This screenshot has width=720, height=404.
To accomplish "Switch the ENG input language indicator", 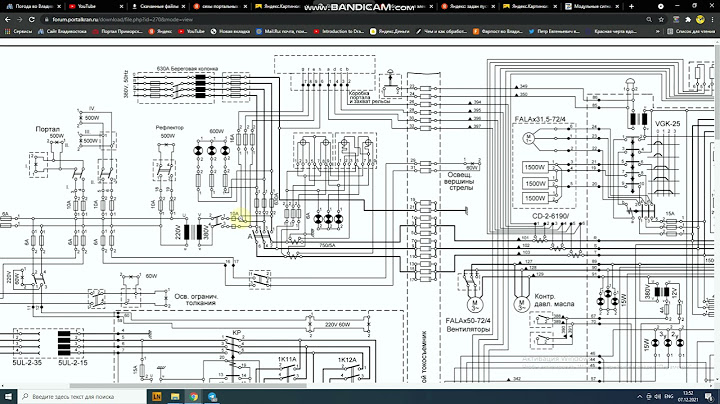I will pos(669,396).
